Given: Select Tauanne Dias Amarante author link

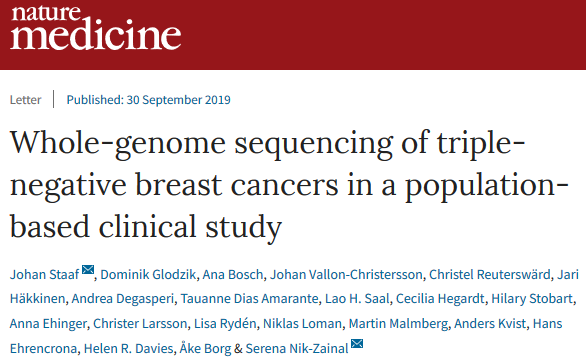Looking at the screenshot, I should pos(250,299).
